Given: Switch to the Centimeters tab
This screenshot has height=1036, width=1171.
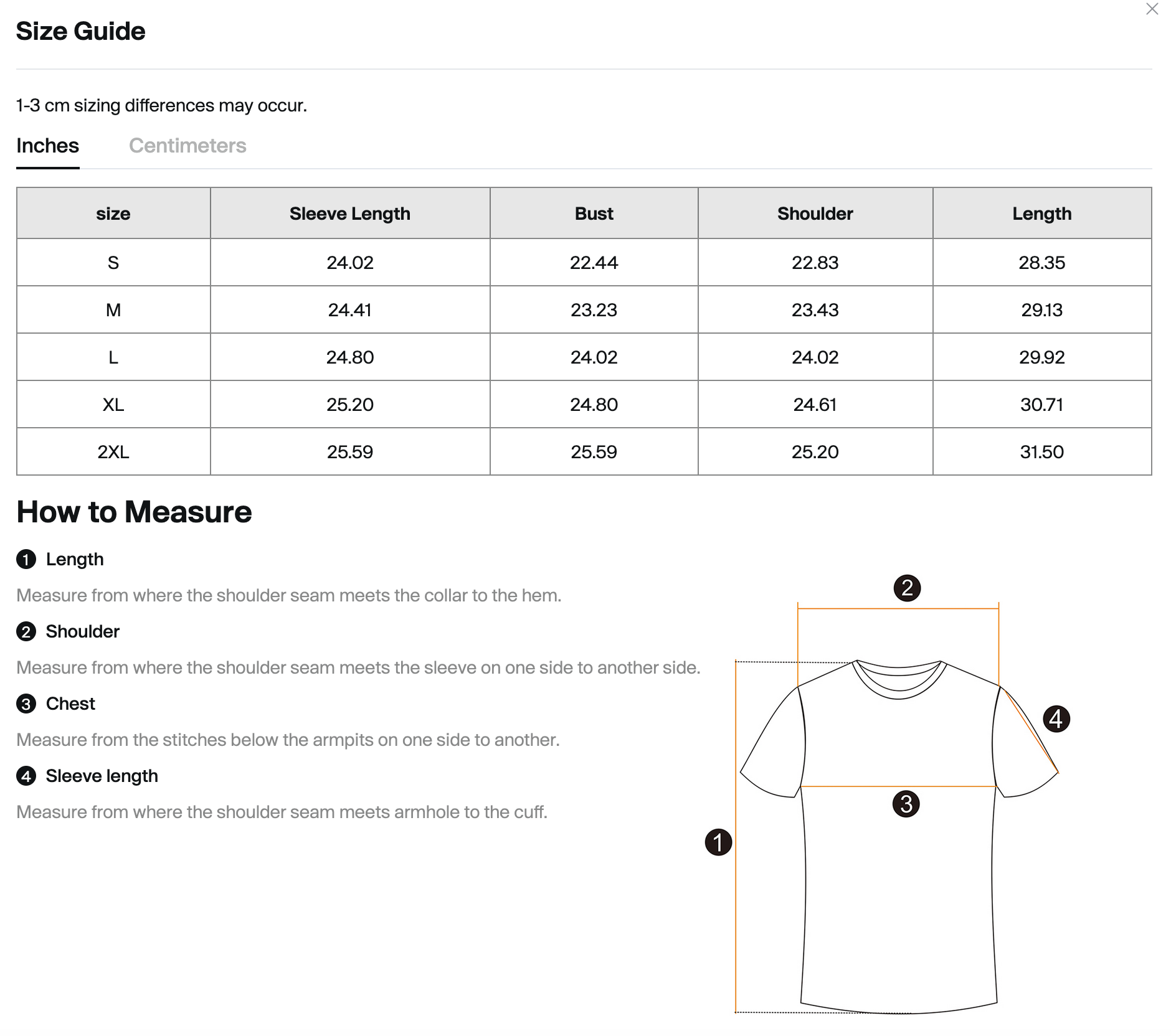Looking at the screenshot, I should [187, 146].
